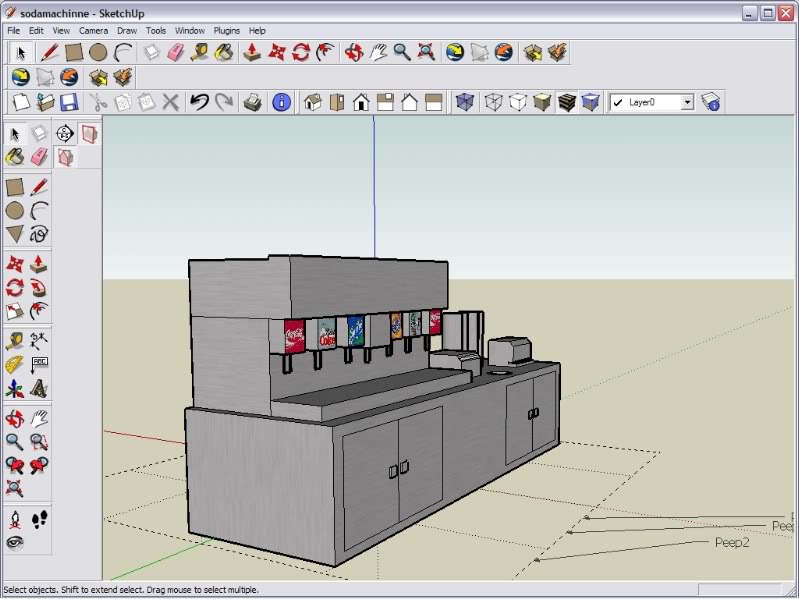Save the model with the floppy disk icon
Image resolution: width=799 pixels, height=599 pixels.
click(x=69, y=102)
